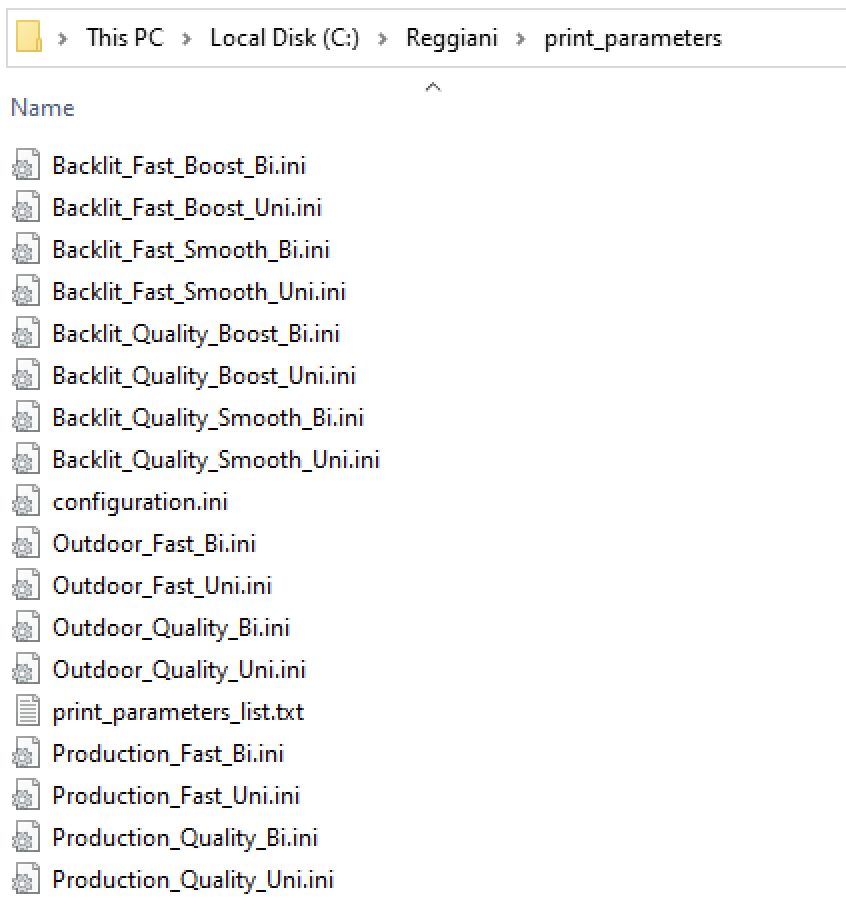The image size is (846, 922).
Task: Click the Outdoor_Fast_Bi.ini file icon
Action: (26, 543)
